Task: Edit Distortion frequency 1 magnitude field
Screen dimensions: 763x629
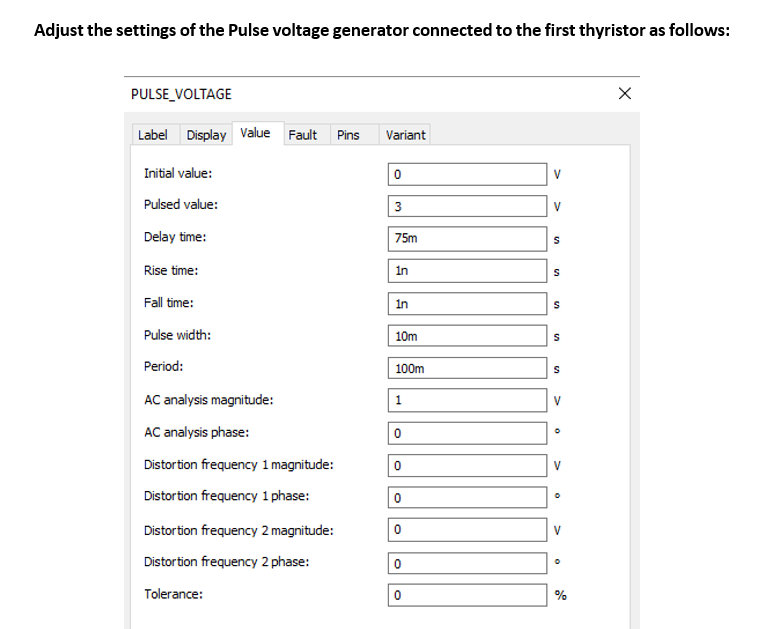Action: pos(468,466)
